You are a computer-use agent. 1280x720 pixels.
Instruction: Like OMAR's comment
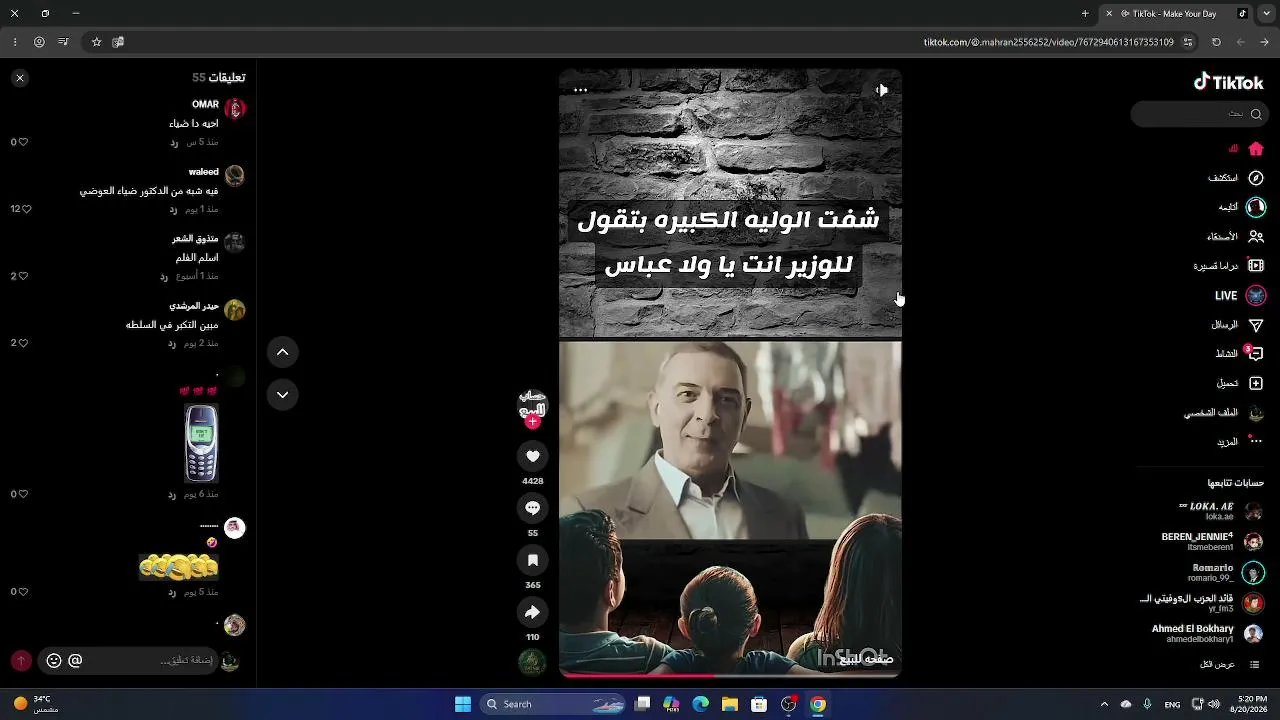coord(23,142)
